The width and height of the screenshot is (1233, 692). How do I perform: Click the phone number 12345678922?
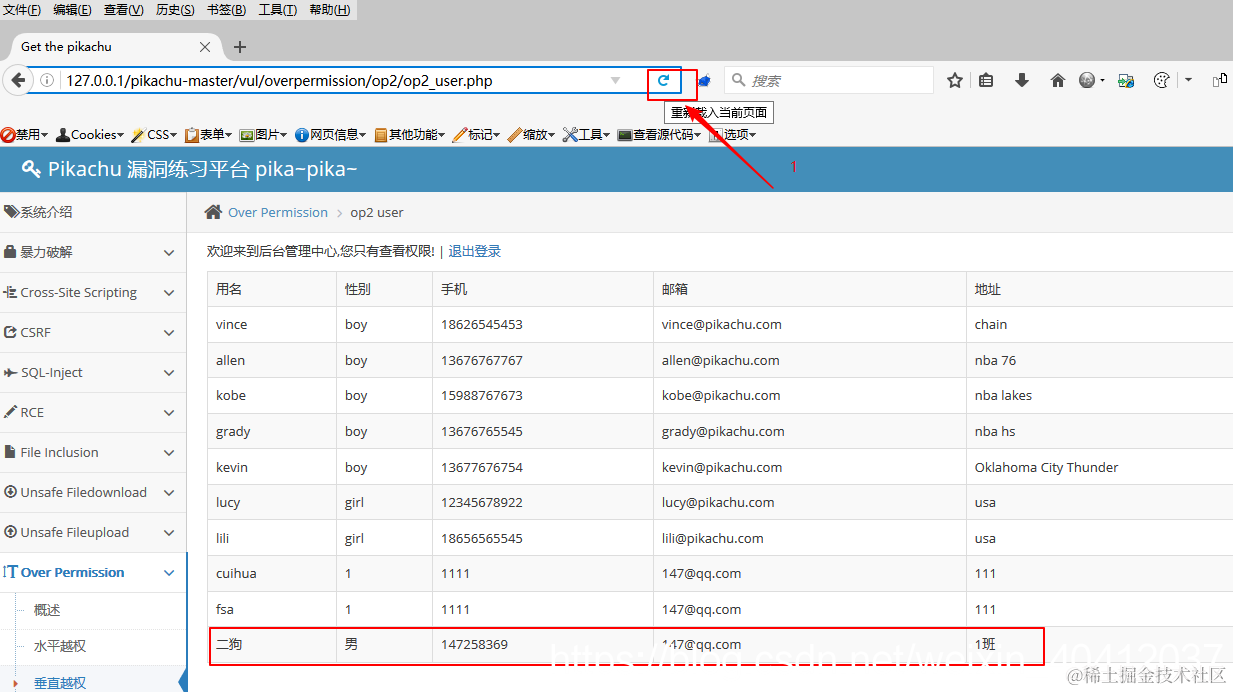pyautogui.click(x=482, y=502)
